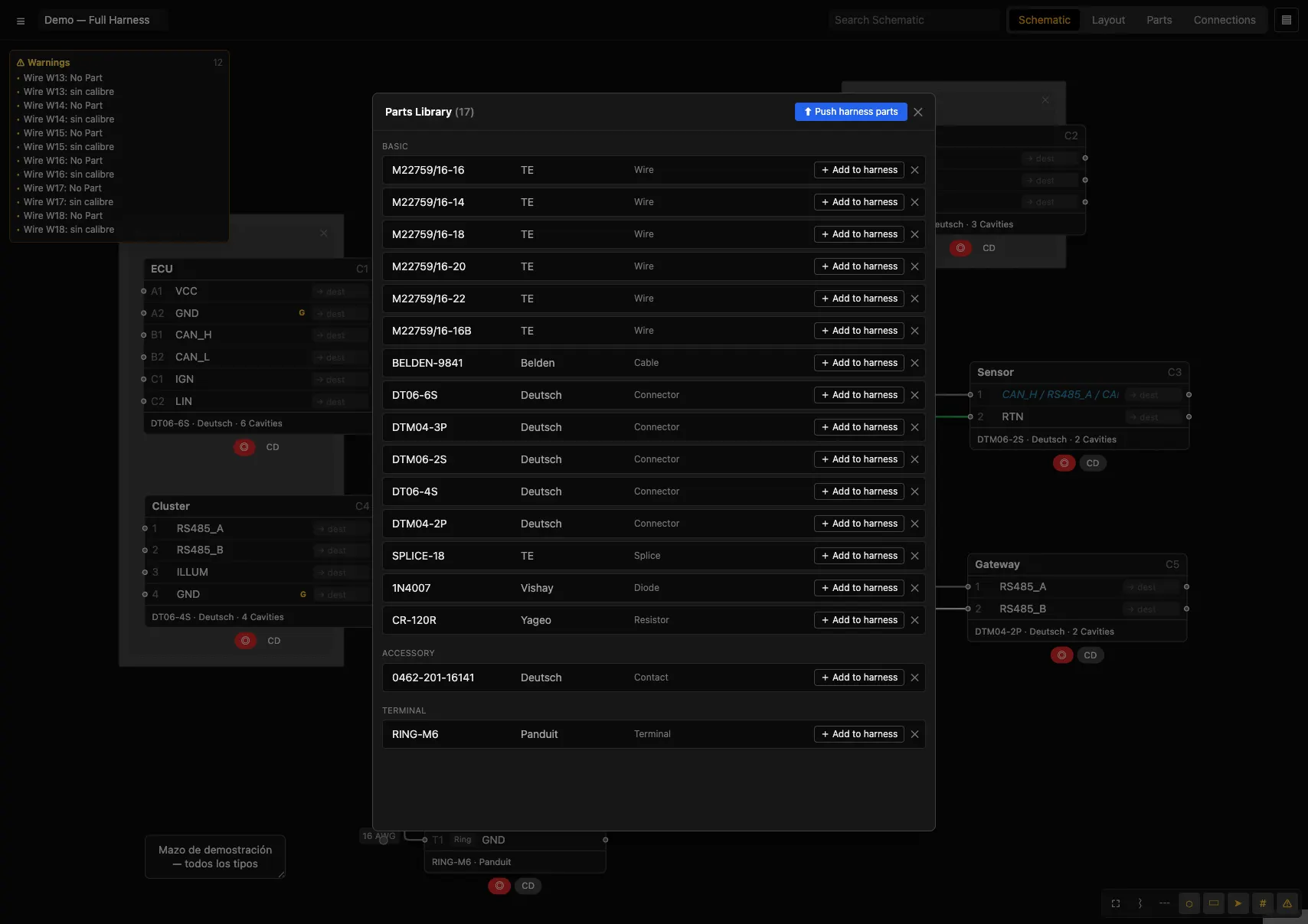The width and height of the screenshot is (1308, 924).
Task: Click CD badge under Gateway connector
Action: [1091, 655]
